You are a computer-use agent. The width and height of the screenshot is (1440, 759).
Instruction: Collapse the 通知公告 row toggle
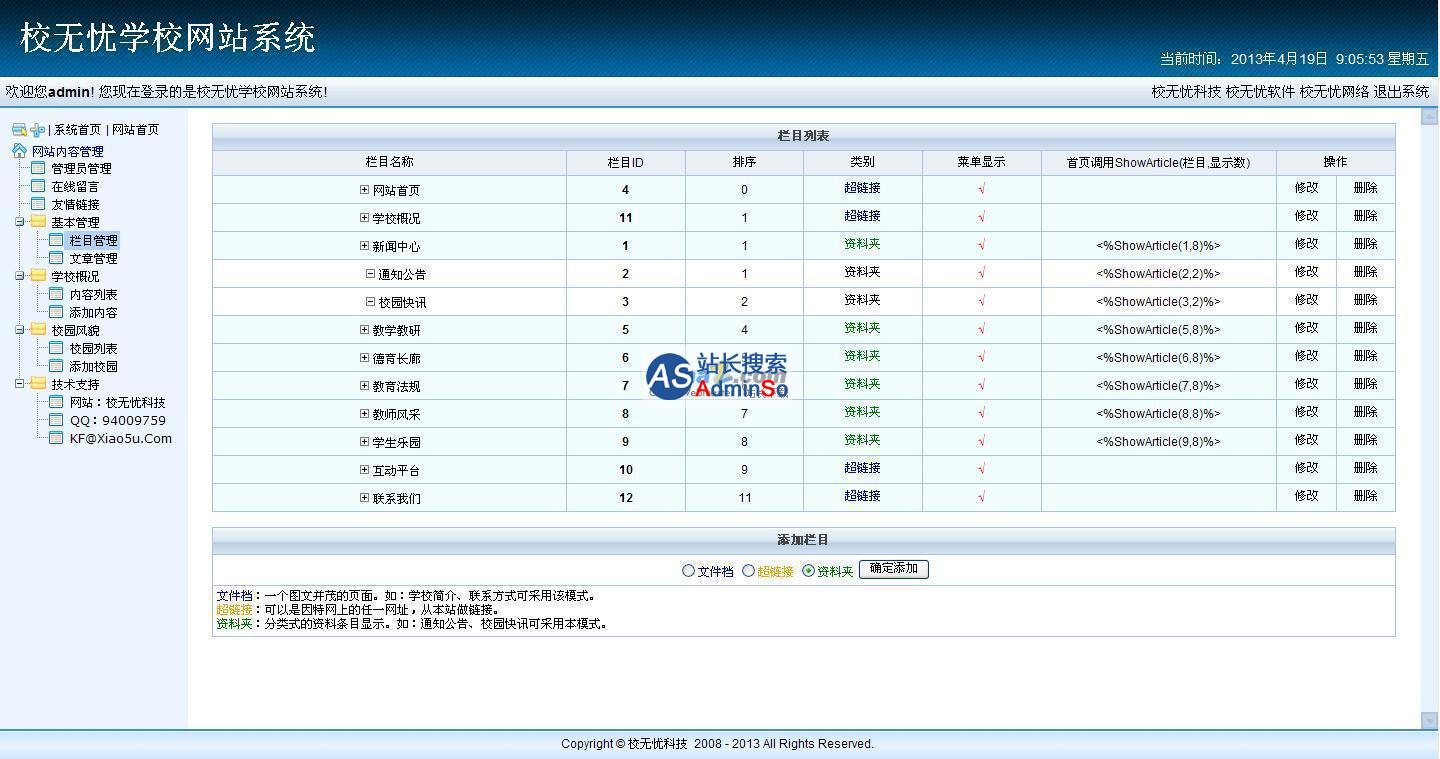[x=370, y=273]
